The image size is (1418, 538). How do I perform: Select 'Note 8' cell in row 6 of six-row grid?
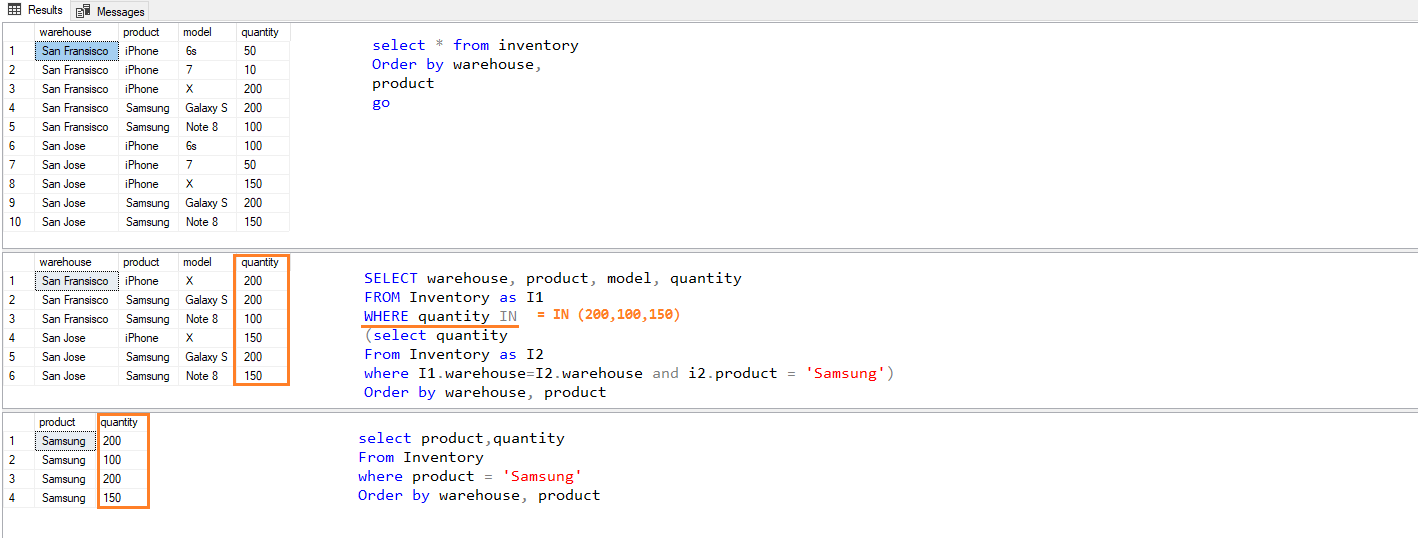click(208, 376)
